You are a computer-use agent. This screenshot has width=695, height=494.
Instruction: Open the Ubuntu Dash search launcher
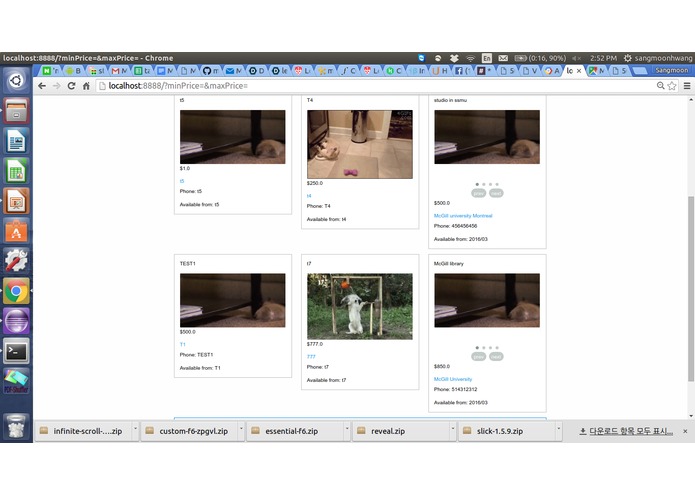[16, 81]
